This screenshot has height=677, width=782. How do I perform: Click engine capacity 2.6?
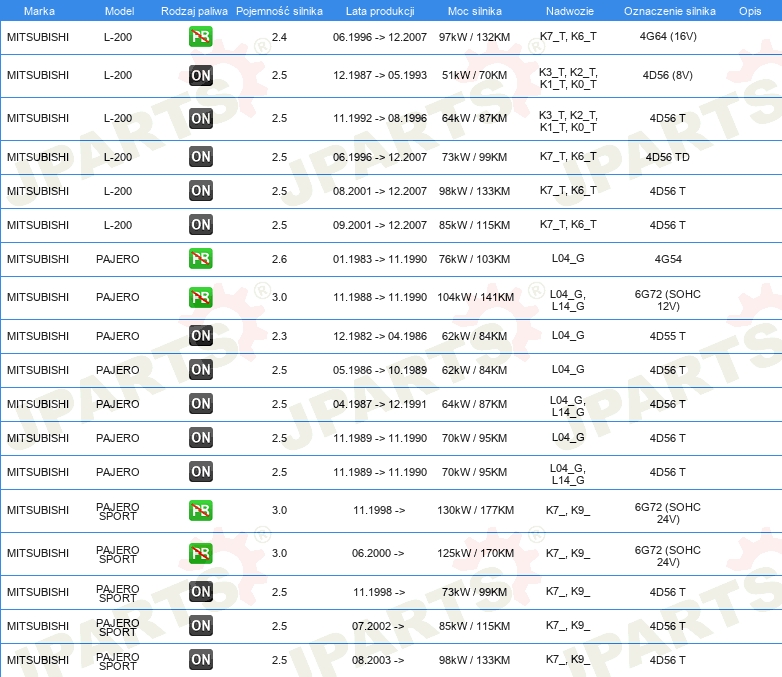coord(279,259)
